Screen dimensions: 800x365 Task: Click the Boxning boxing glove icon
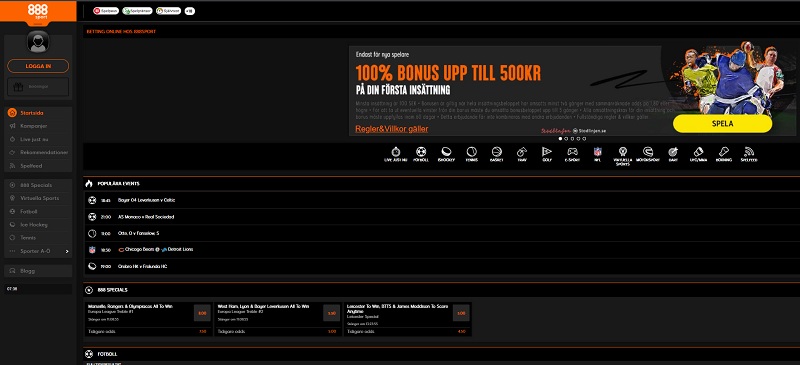click(723, 152)
